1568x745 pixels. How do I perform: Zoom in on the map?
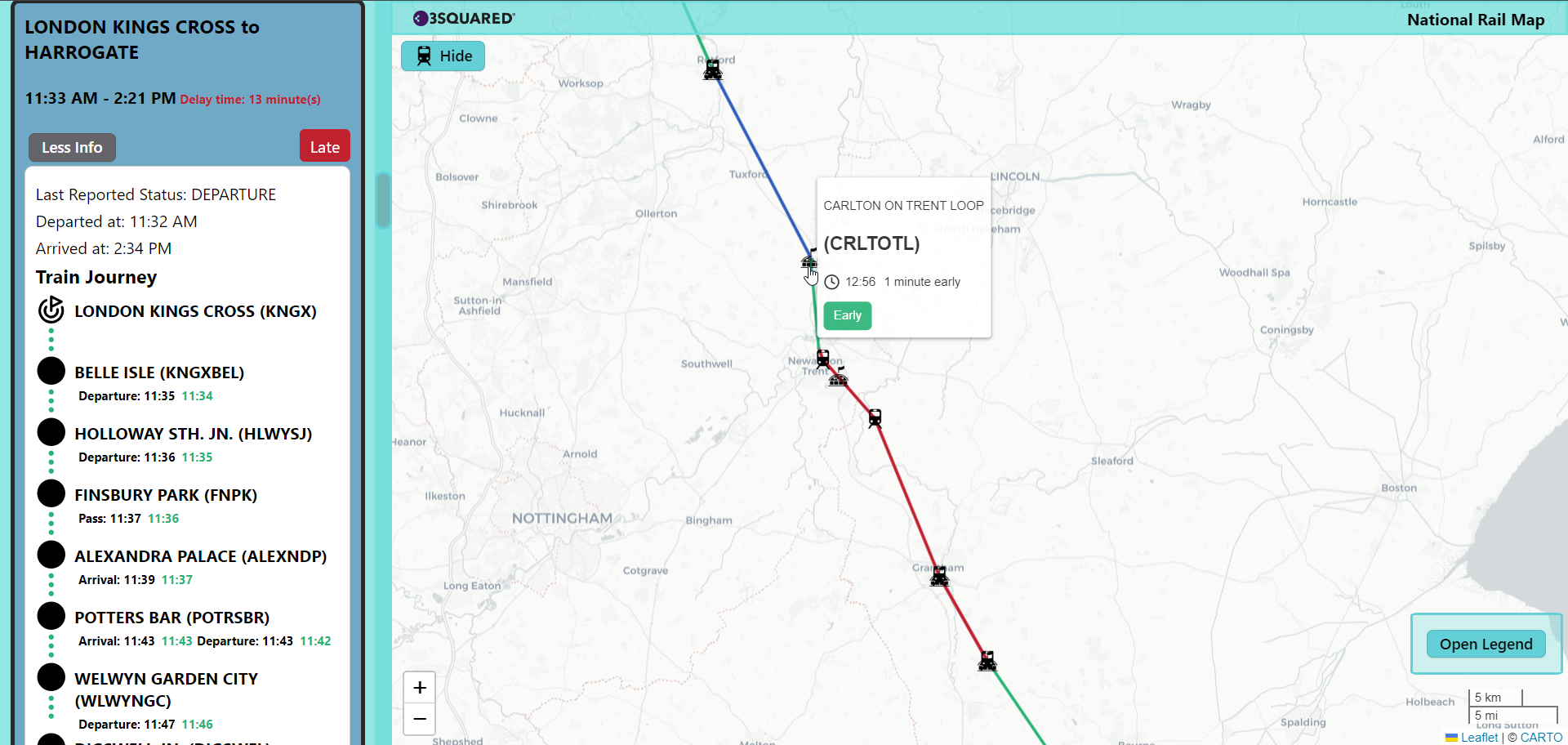(x=420, y=688)
